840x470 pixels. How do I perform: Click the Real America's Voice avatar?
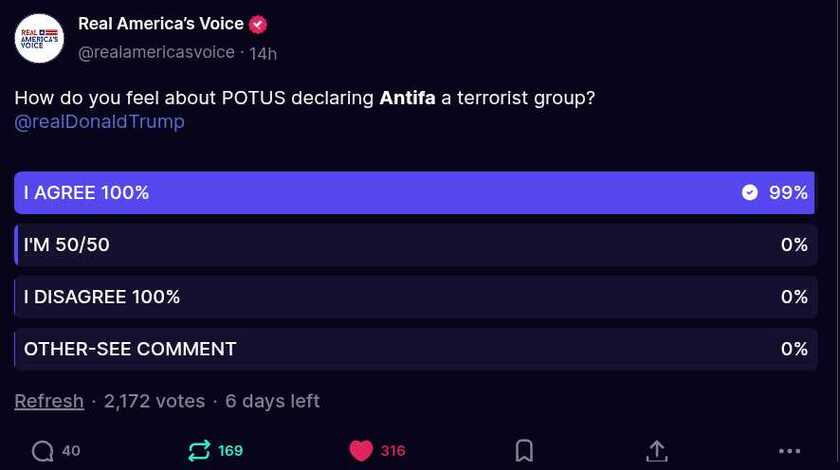[39, 39]
